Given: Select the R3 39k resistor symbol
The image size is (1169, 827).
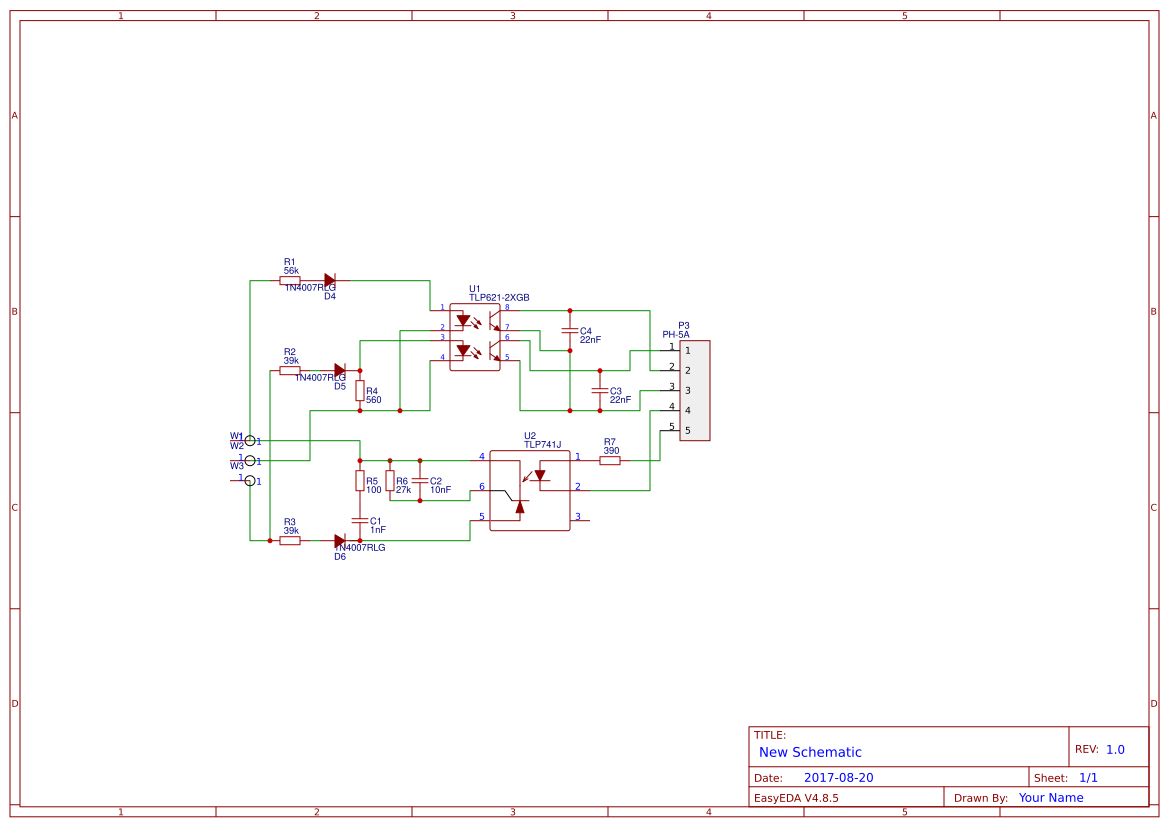Looking at the screenshot, I should [x=290, y=540].
